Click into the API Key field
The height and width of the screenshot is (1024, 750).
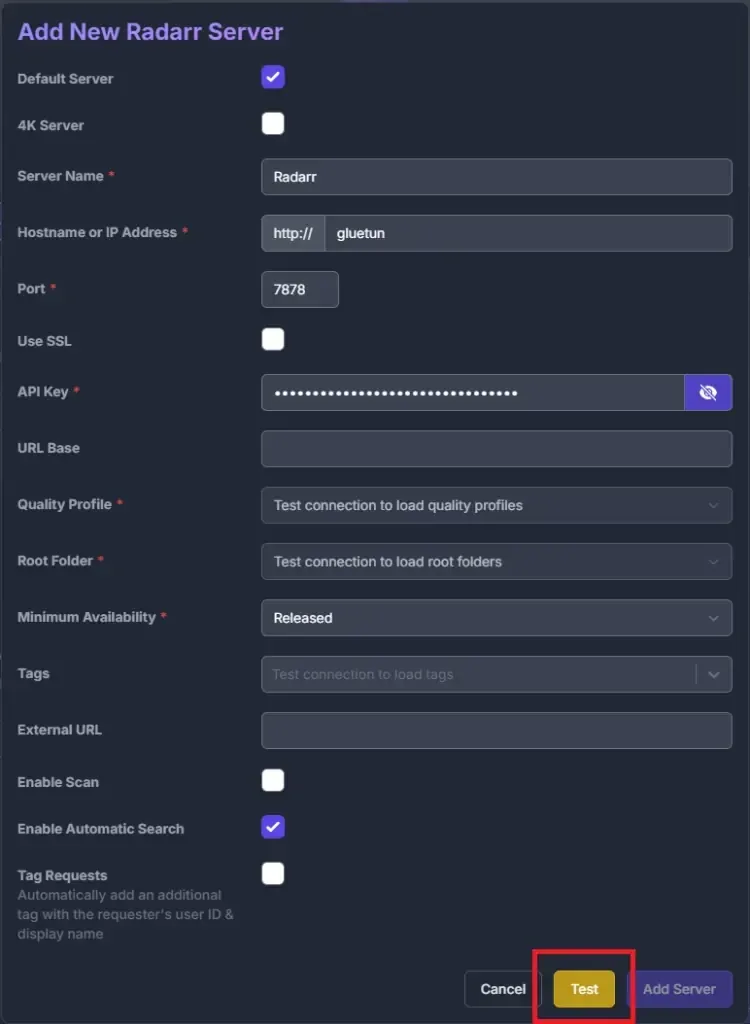click(x=472, y=393)
